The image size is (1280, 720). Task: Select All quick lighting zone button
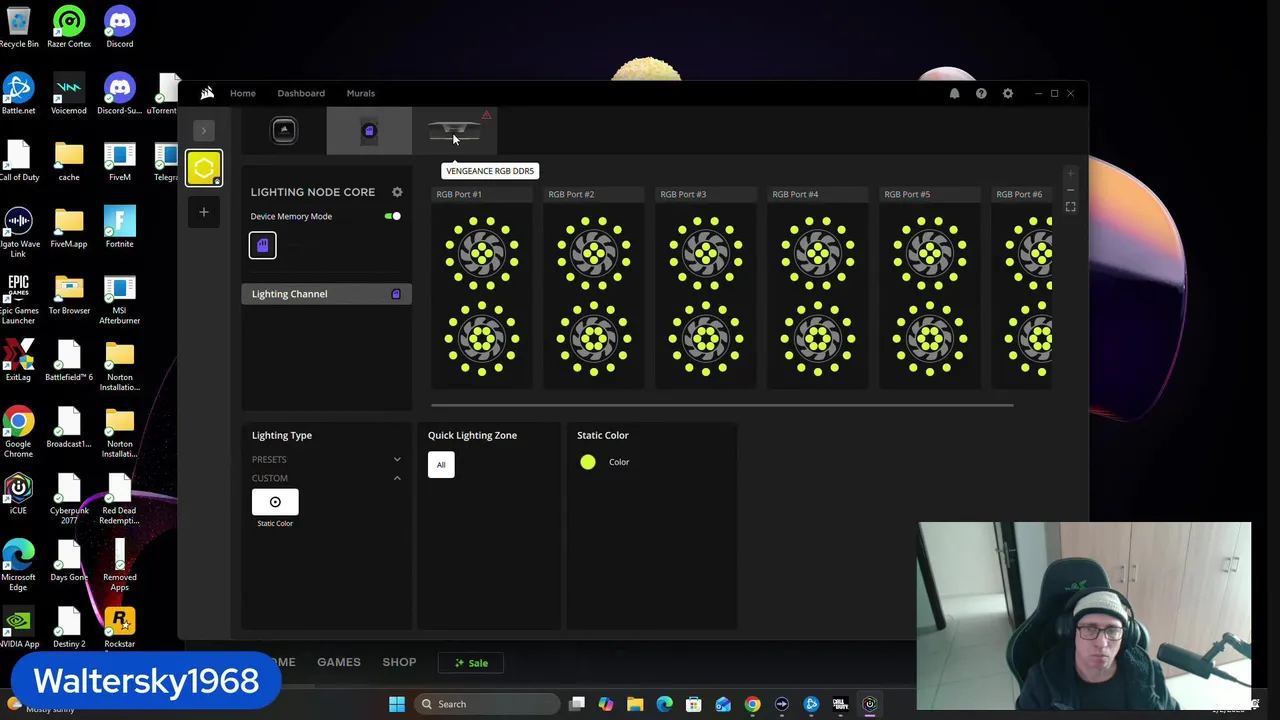(x=441, y=464)
